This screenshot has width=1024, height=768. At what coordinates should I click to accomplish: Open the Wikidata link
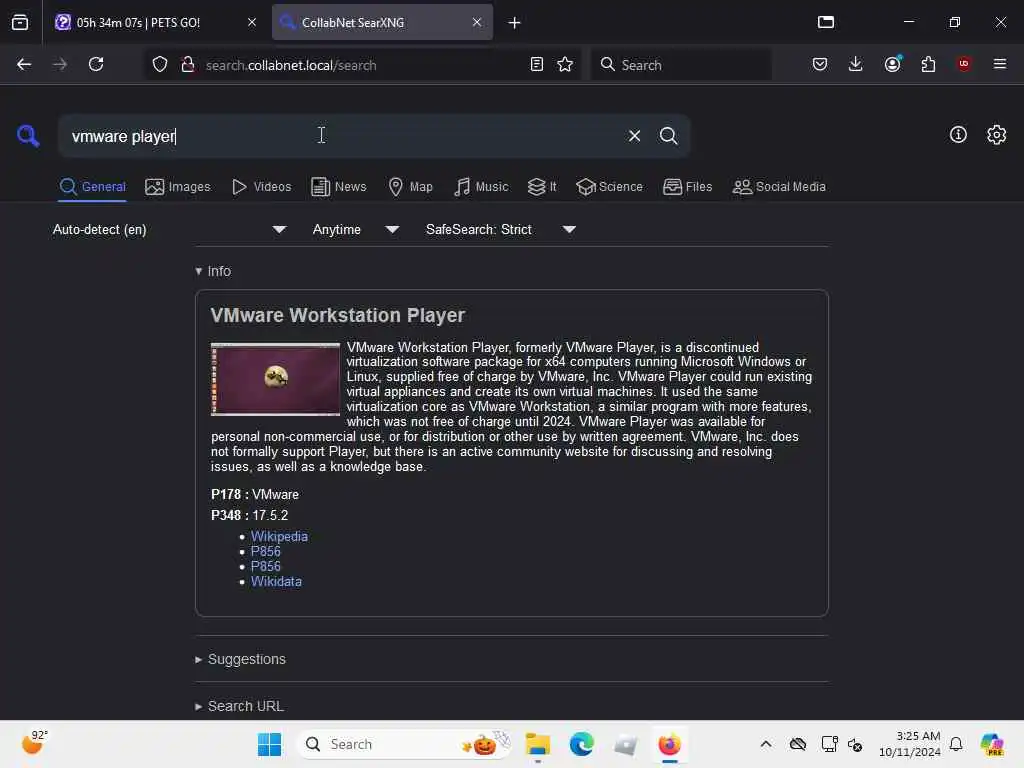[276, 581]
